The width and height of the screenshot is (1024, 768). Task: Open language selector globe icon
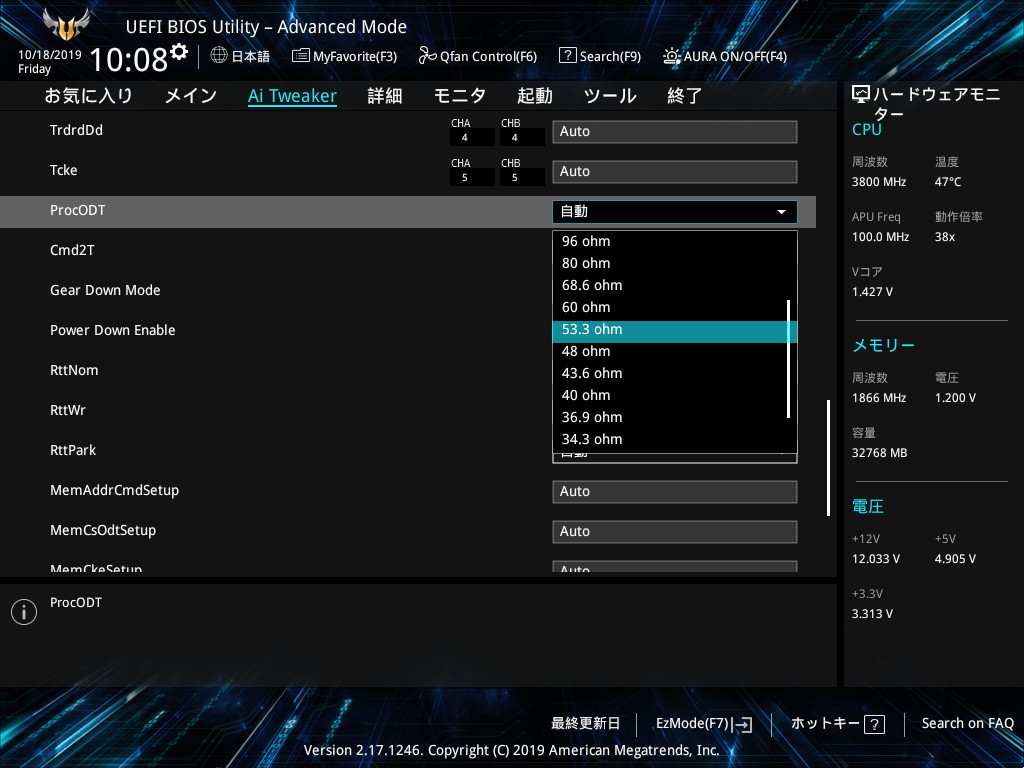pos(219,56)
